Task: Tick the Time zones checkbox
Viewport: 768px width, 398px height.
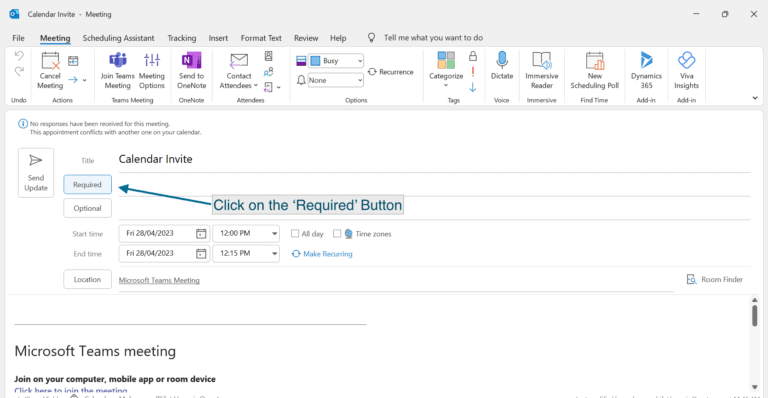Action: point(337,234)
